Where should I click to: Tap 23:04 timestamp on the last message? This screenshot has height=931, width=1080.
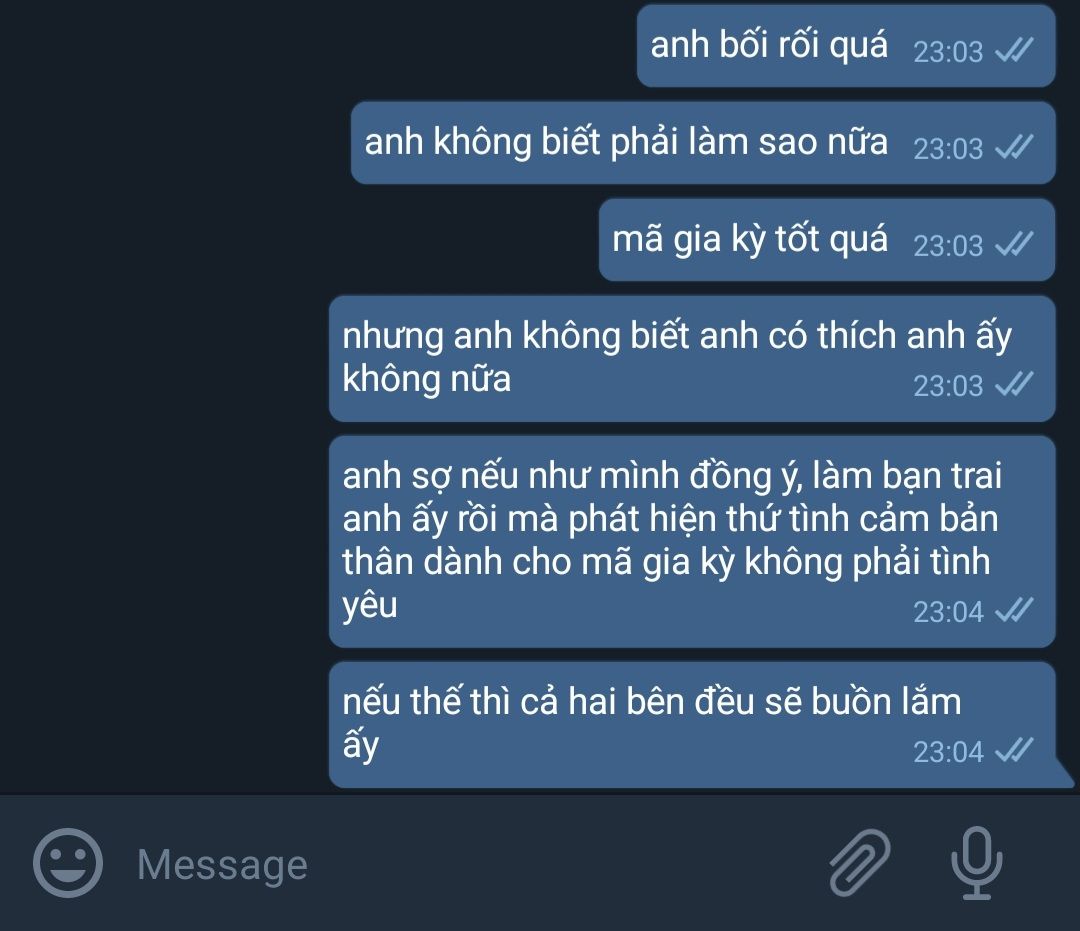coord(948,752)
